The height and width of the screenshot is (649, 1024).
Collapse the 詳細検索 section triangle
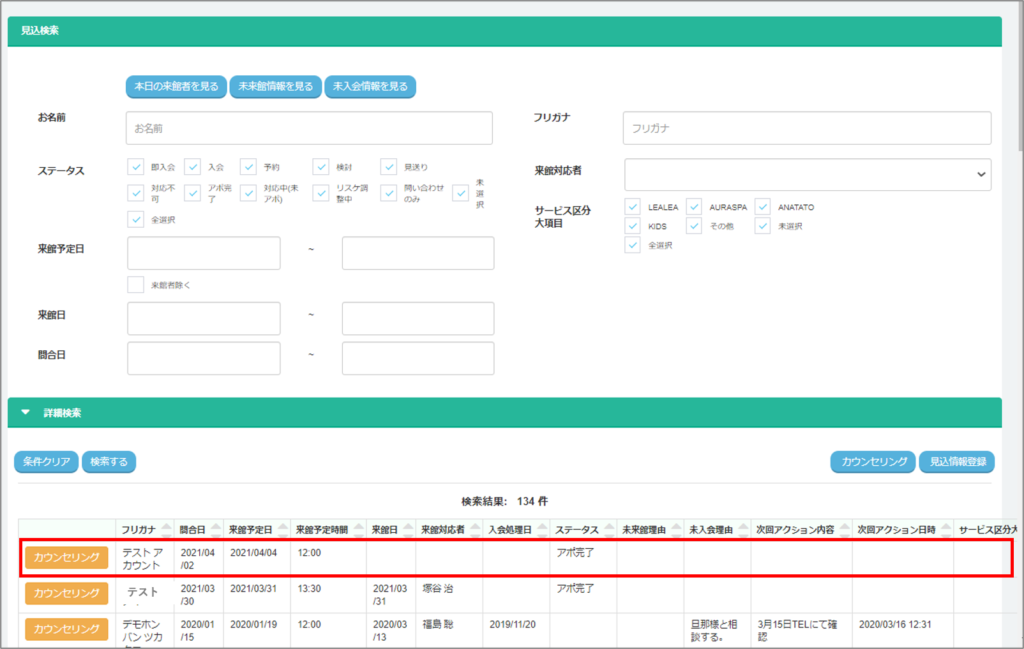[26, 412]
